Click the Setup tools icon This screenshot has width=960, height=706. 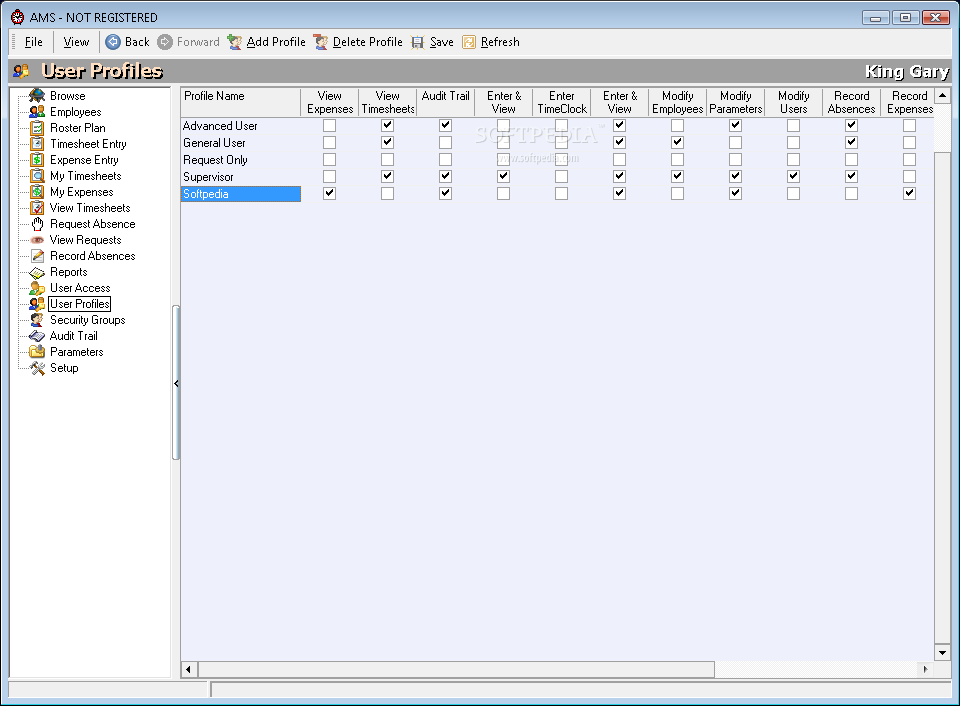click(x=37, y=367)
